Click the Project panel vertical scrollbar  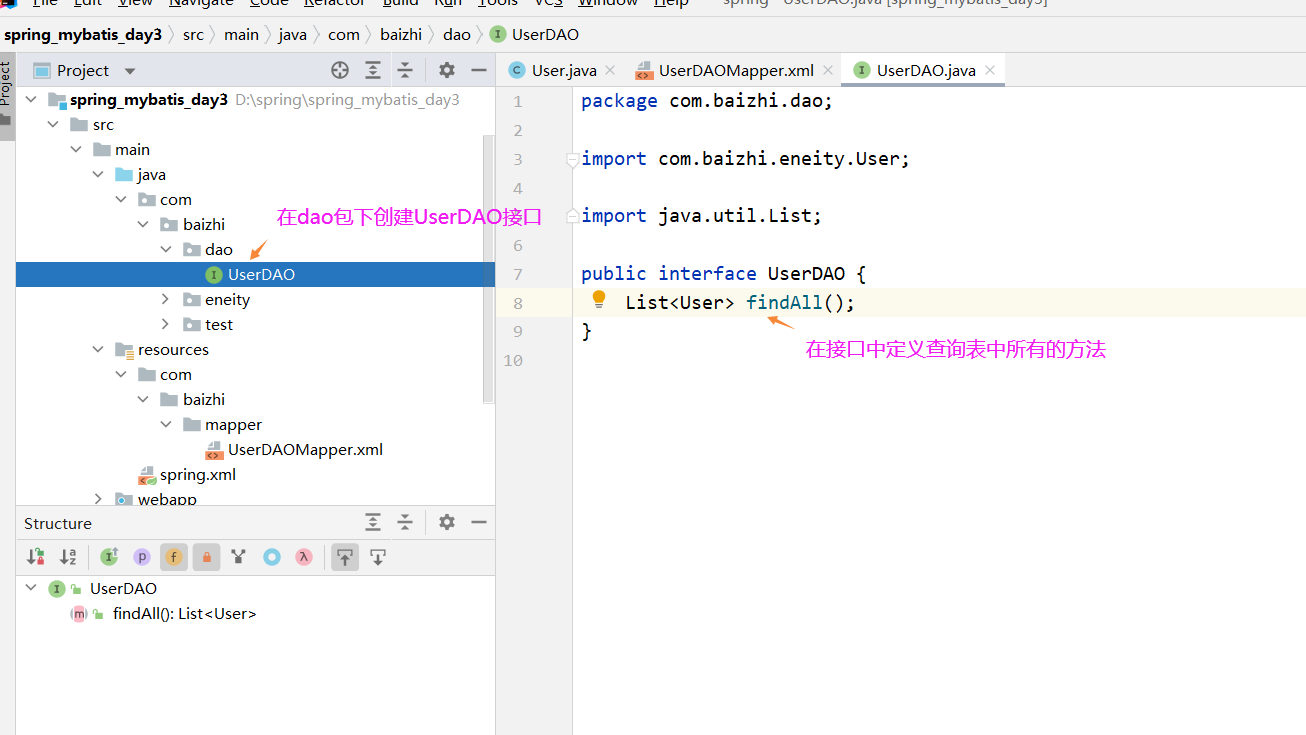pyautogui.click(x=488, y=268)
